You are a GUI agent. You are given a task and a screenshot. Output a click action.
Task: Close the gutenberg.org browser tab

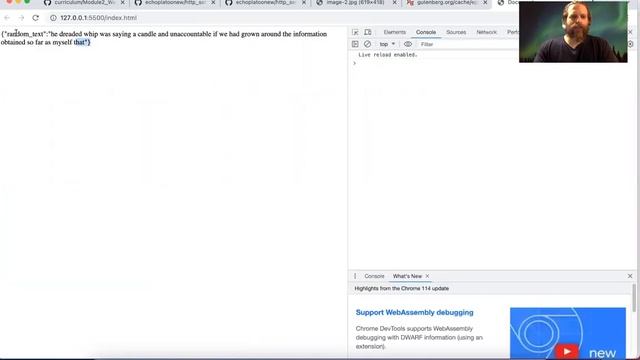coord(485,2)
